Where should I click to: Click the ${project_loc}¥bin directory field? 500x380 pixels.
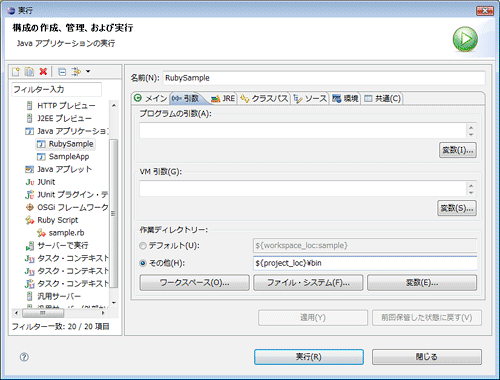coord(365,263)
